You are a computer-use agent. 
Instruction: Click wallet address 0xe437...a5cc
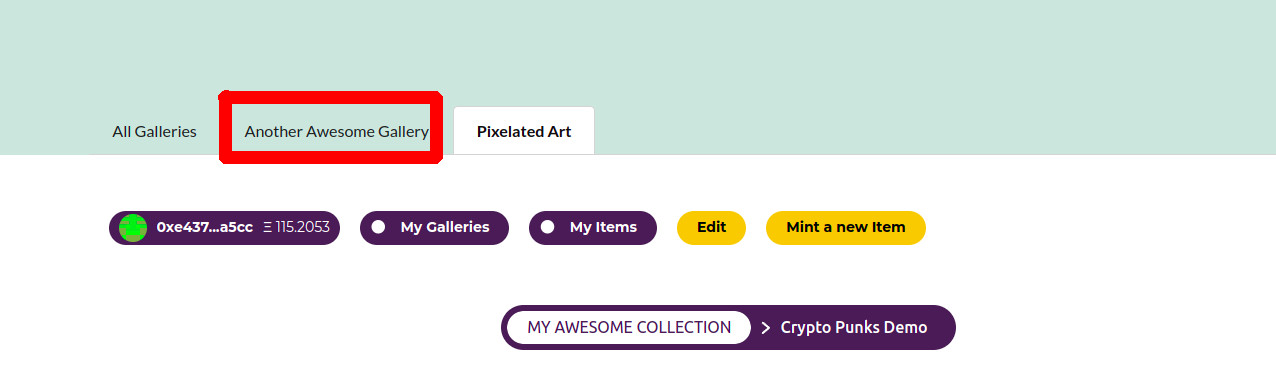(205, 227)
